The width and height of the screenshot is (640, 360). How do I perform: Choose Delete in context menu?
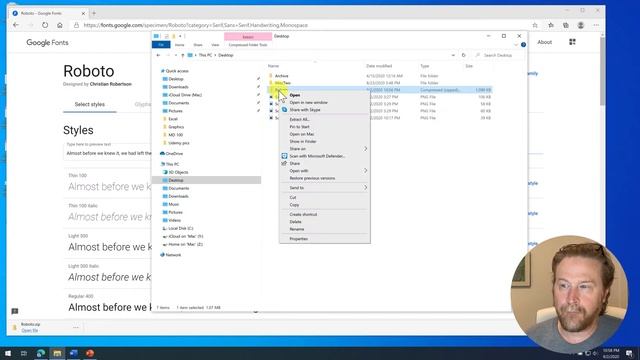click(296, 222)
